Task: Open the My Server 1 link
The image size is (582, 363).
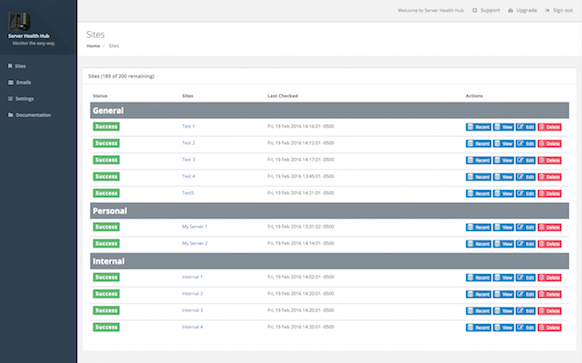Action: pos(194,226)
